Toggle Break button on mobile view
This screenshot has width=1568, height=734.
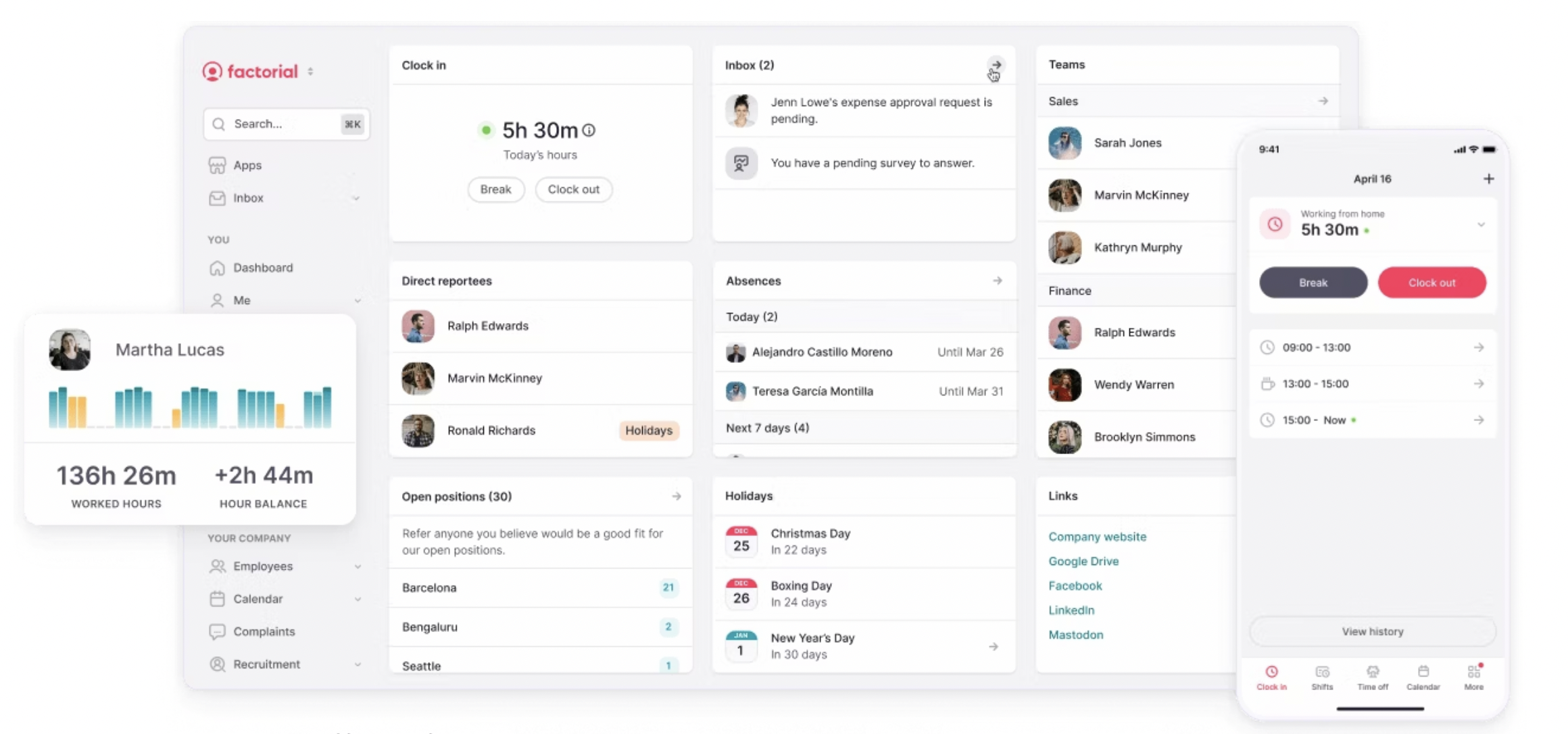(x=1312, y=282)
